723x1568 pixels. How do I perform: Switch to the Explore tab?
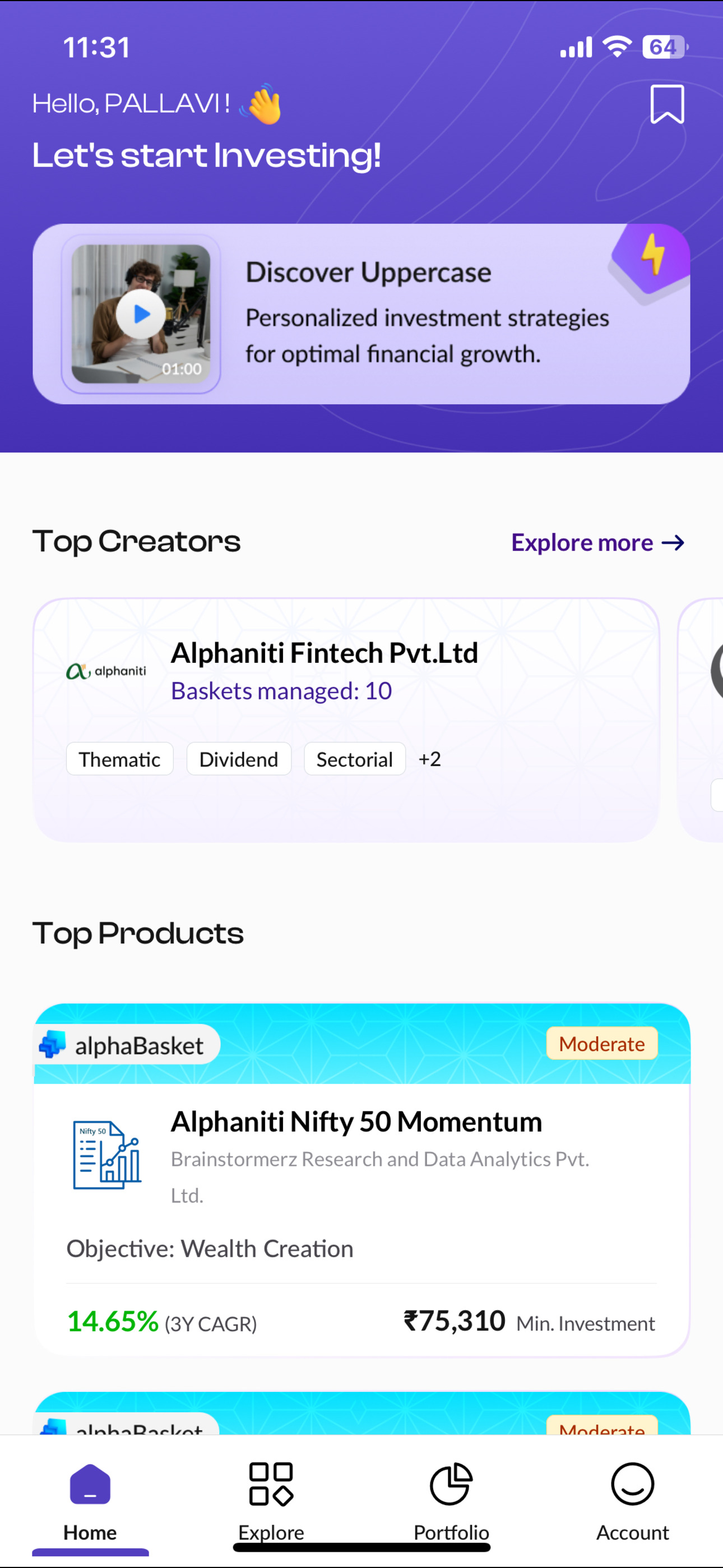(x=271, y=1502)
